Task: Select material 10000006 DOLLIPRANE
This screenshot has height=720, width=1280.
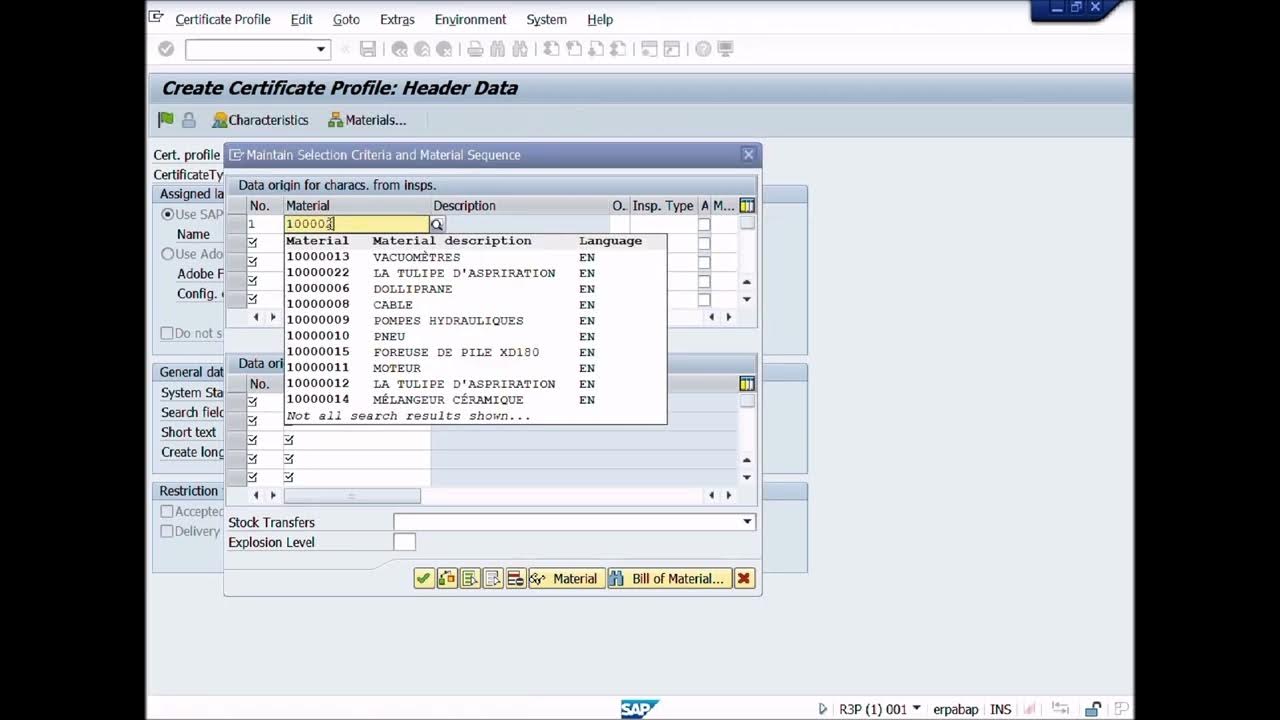Action: coord(476,289)
